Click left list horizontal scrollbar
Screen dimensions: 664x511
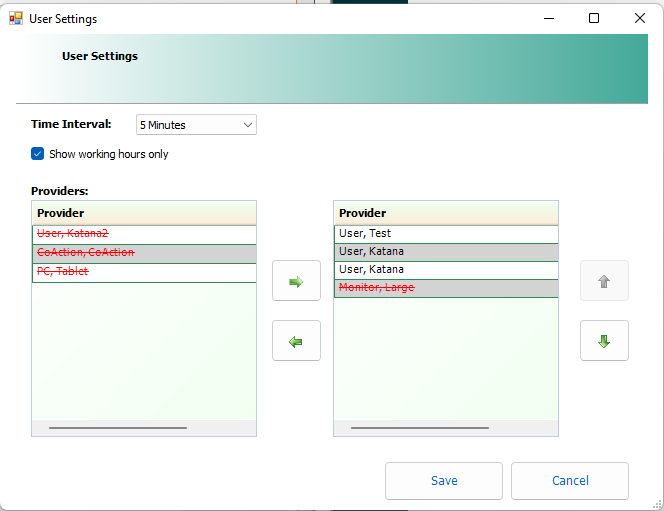118,428
